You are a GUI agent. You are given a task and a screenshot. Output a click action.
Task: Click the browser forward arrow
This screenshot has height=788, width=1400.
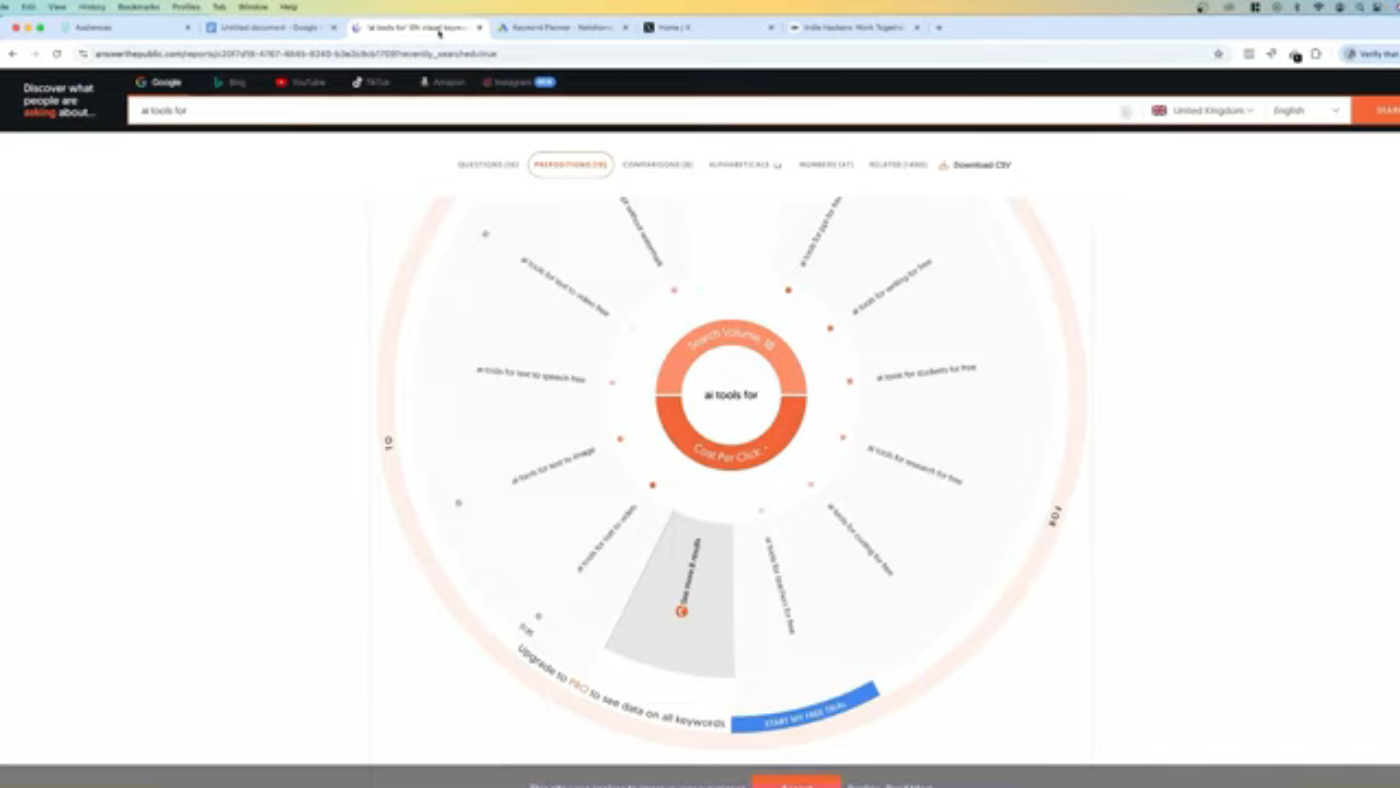[35, 54]
